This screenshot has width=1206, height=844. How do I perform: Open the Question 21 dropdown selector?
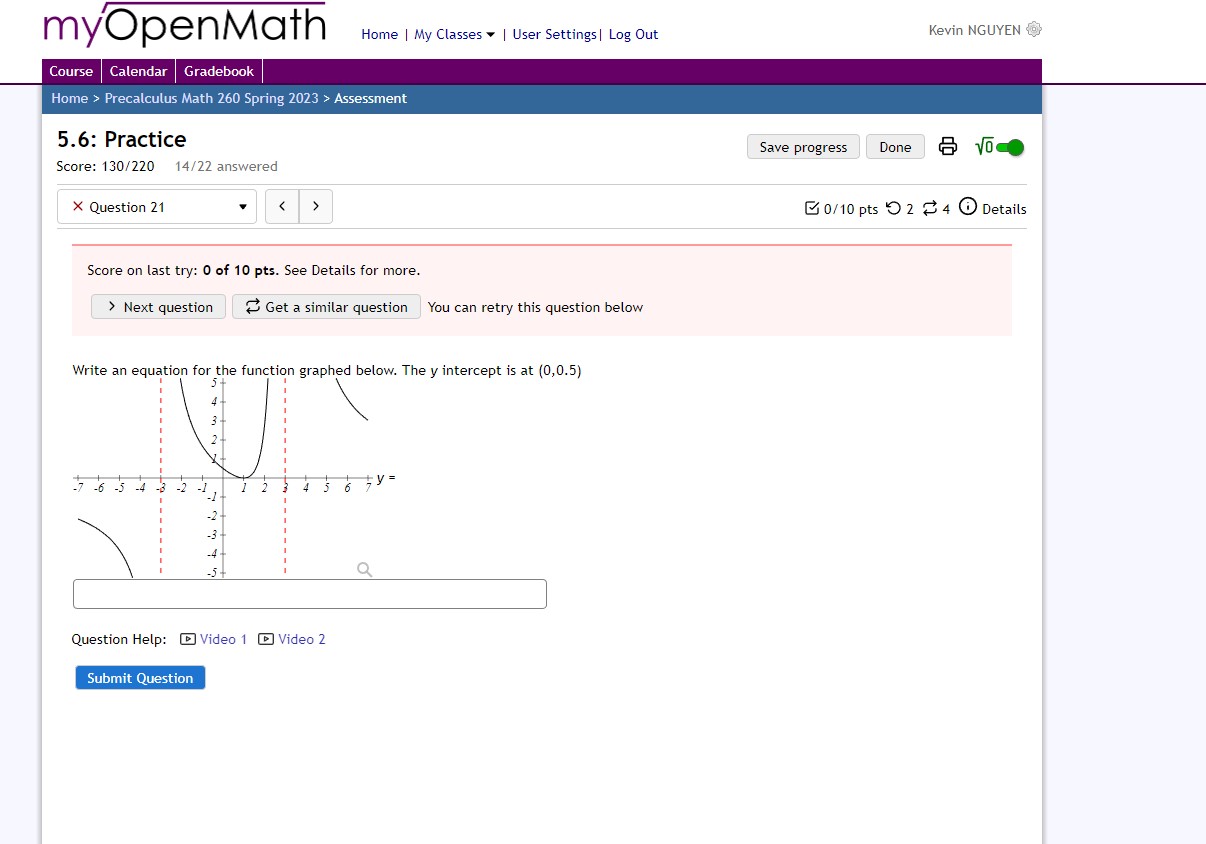[157, 207]
